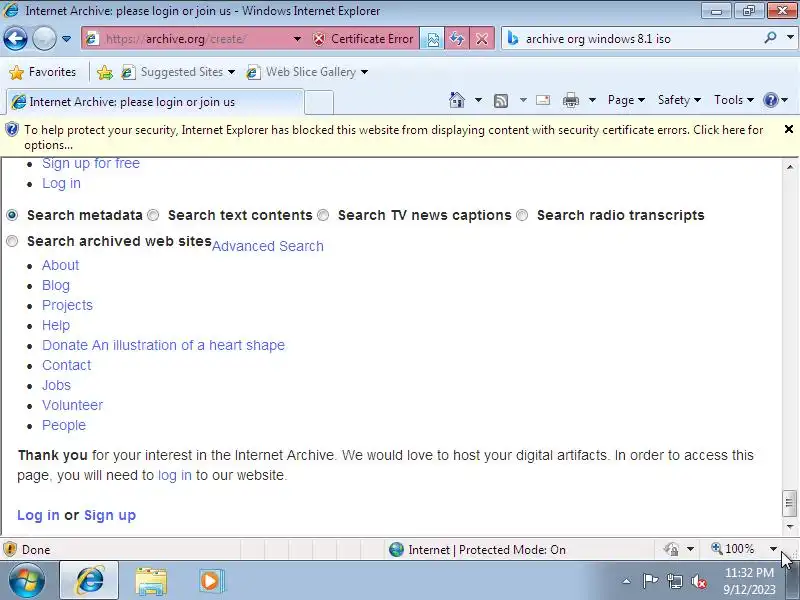Open the Help question mark menu
This screenshot has width=800, height=600.
tap(776, 100)
